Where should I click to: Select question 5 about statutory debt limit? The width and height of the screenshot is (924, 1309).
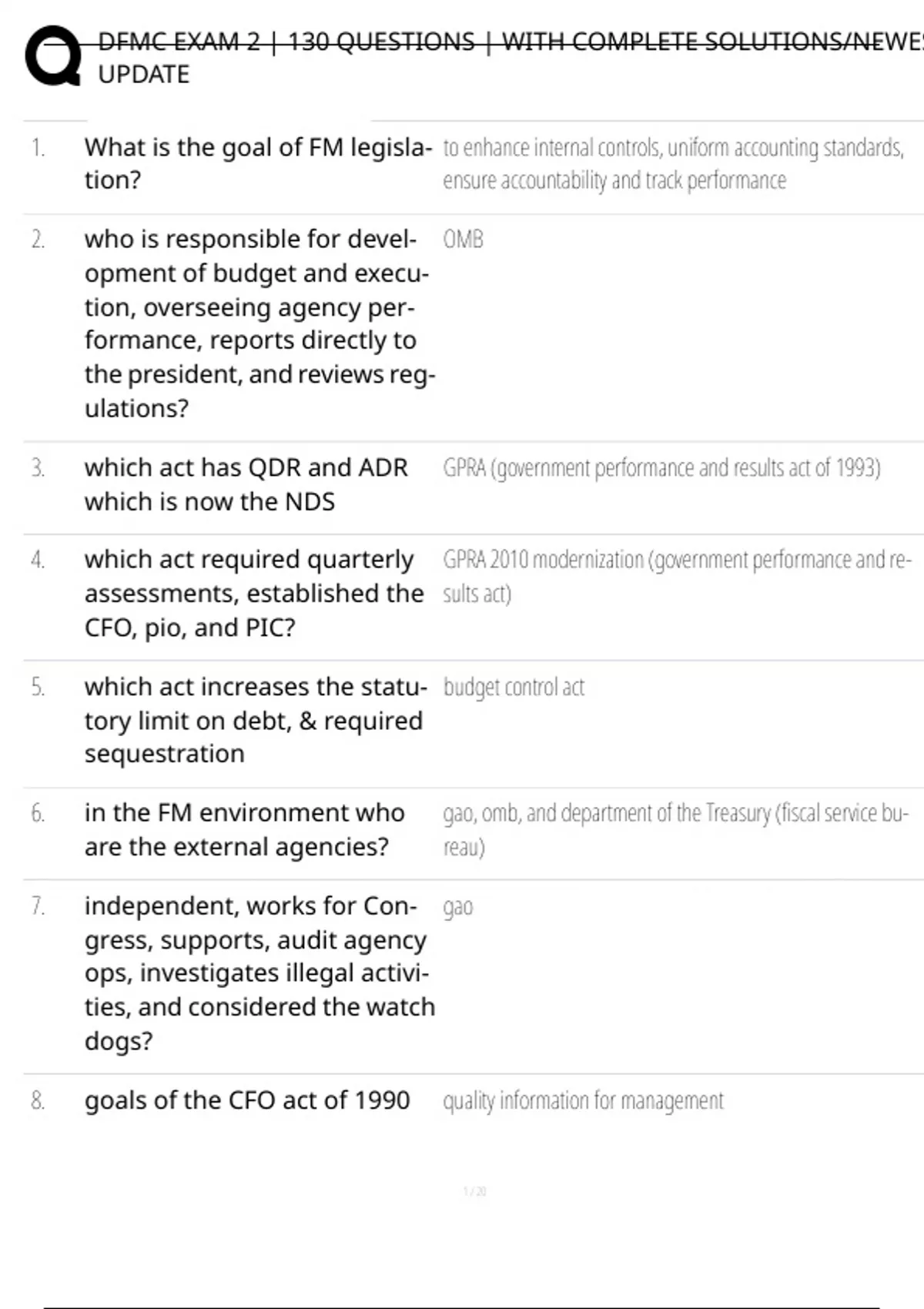click(256, 720)
